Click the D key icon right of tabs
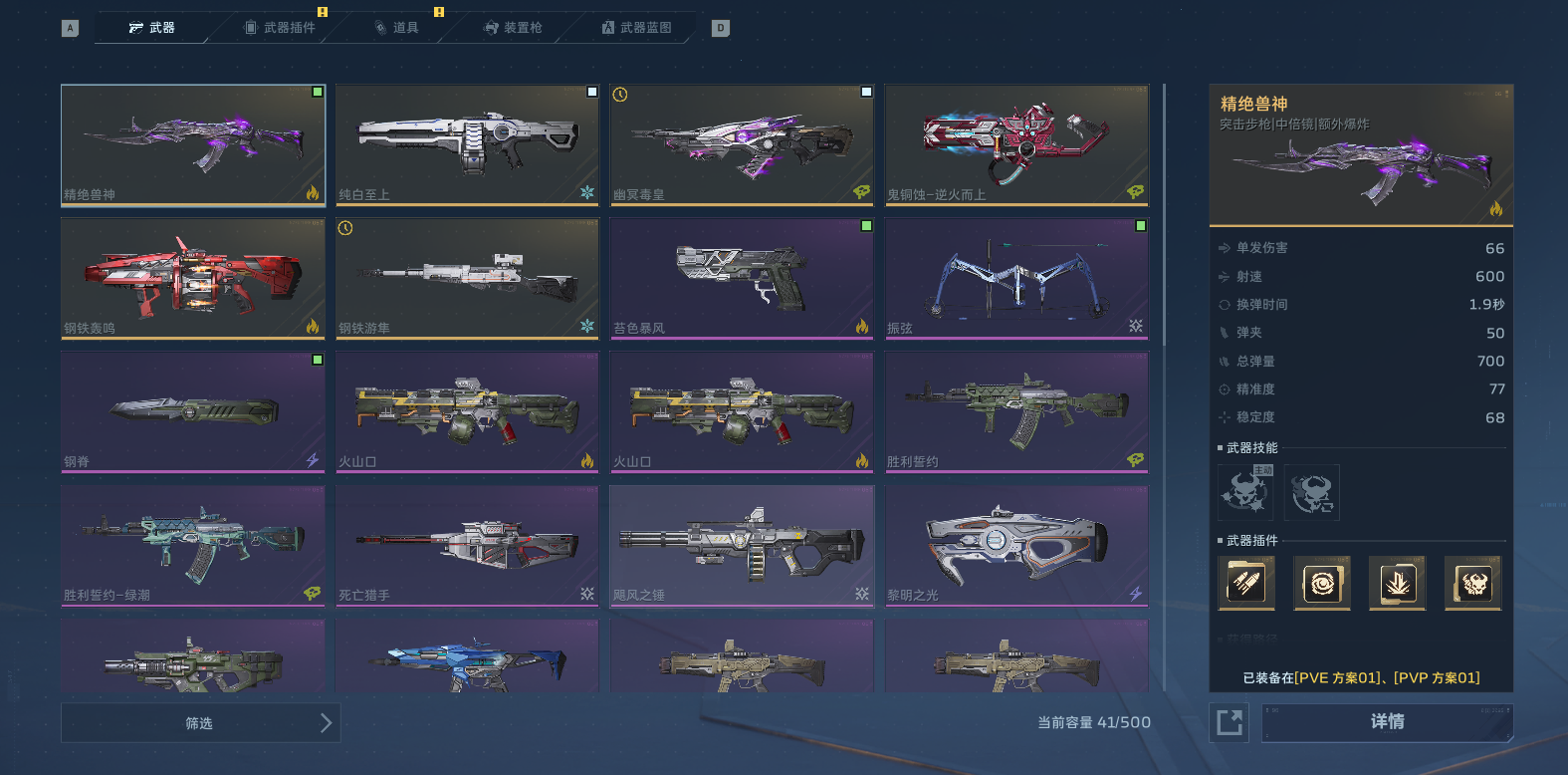 (721, 28)
